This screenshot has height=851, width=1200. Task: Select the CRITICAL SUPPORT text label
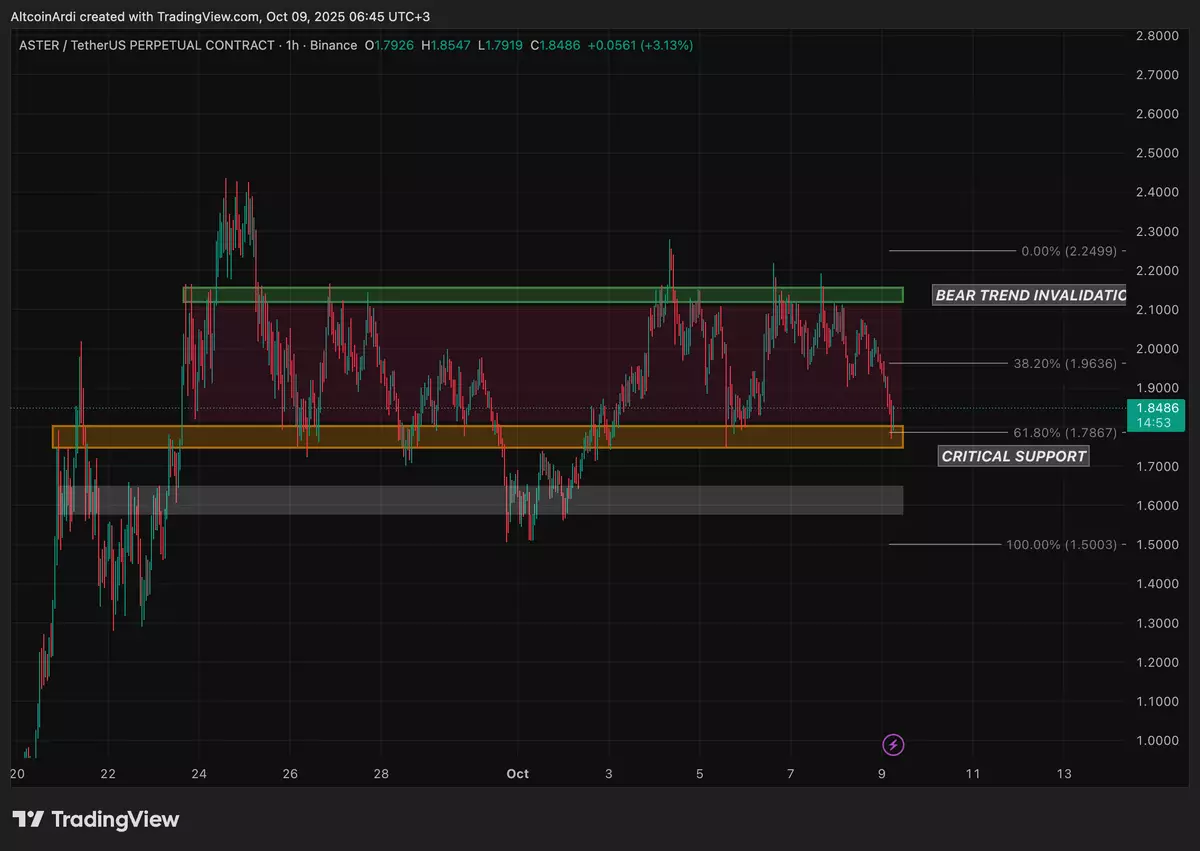pos(1013,456)
